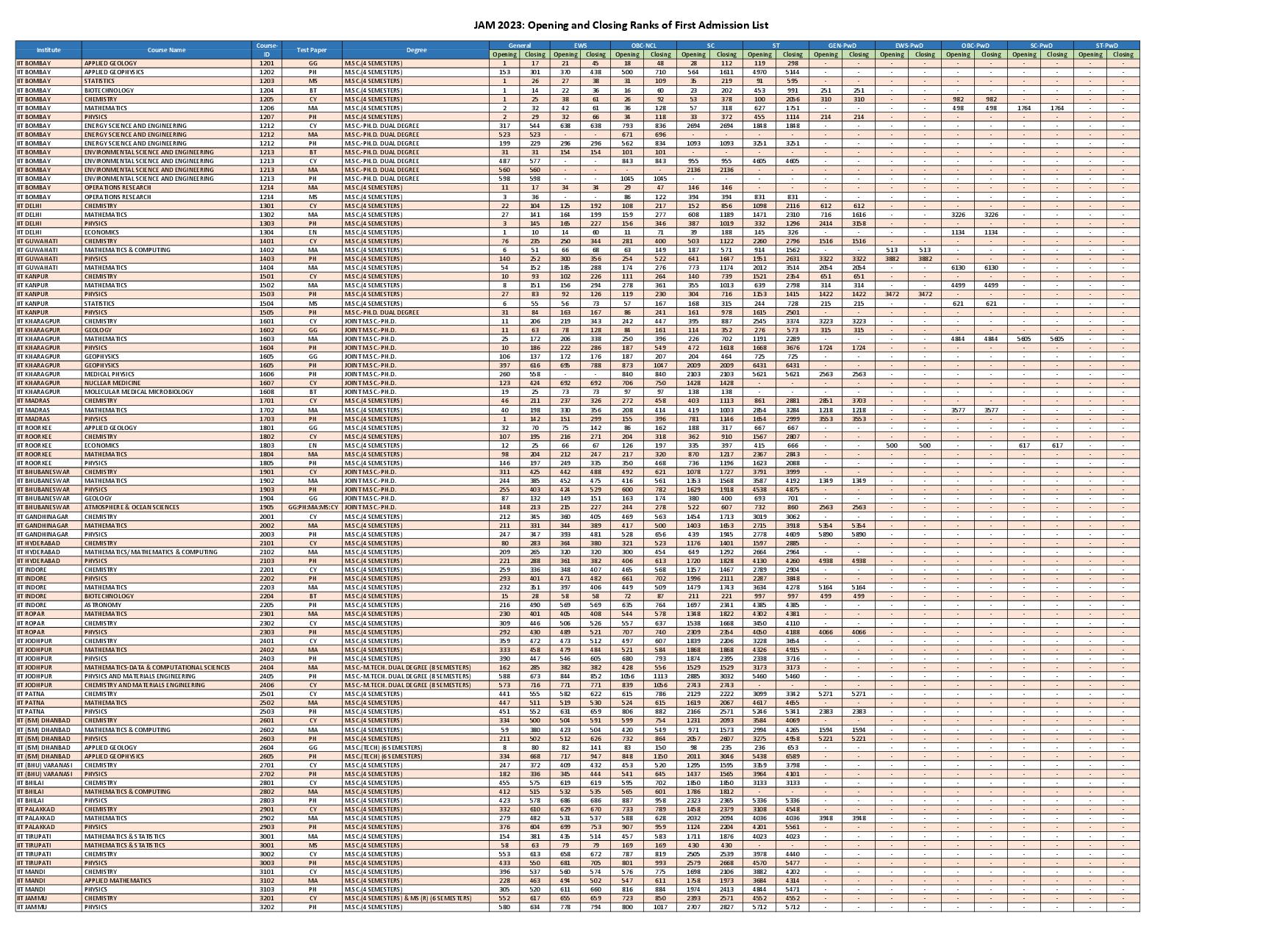Screen dimensions: 1288x932
Task: Select the 'APPLIED MATHEMATICS' course cell
Action: (x=167, y=881)
